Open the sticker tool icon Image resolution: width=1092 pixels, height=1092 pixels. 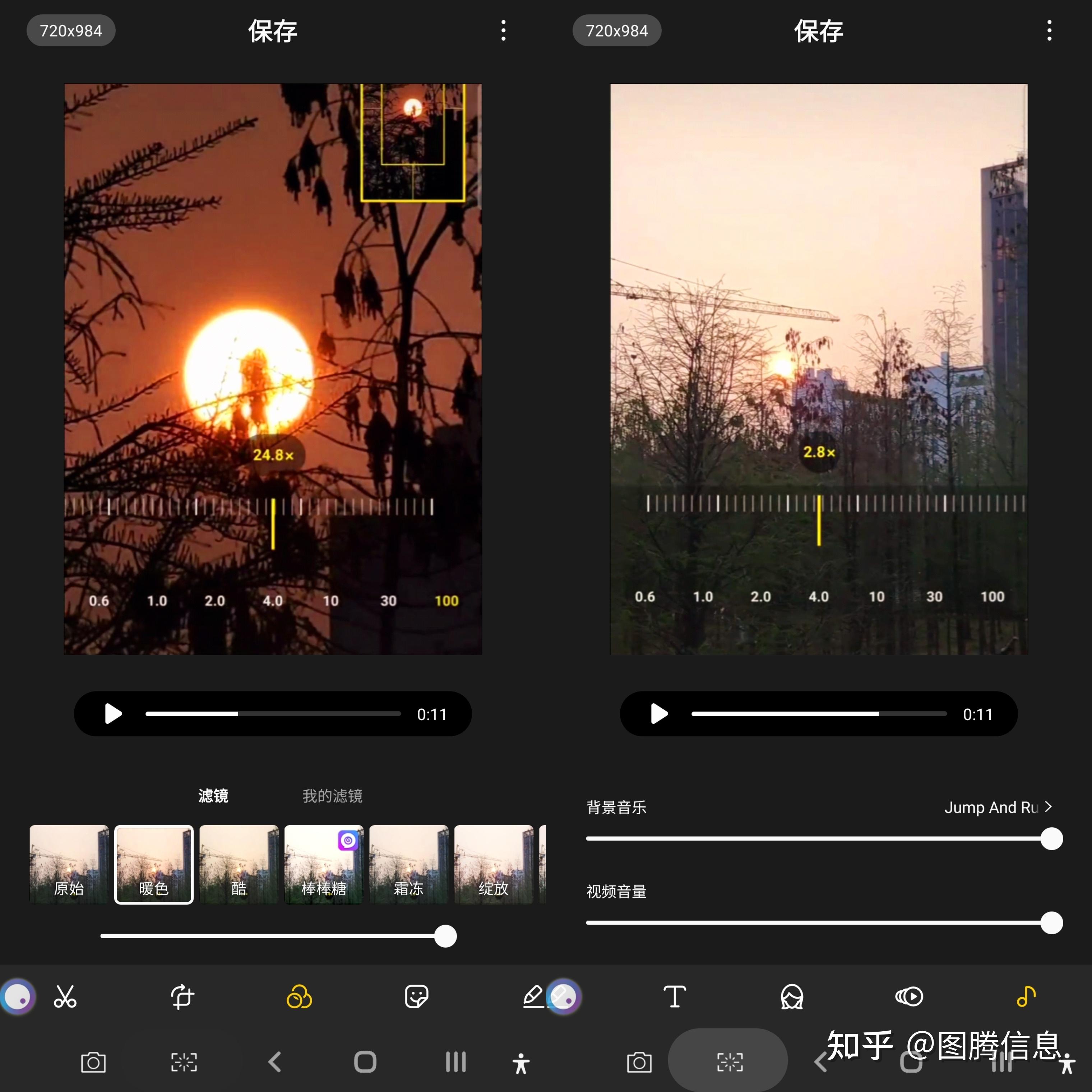pos(417,996)
